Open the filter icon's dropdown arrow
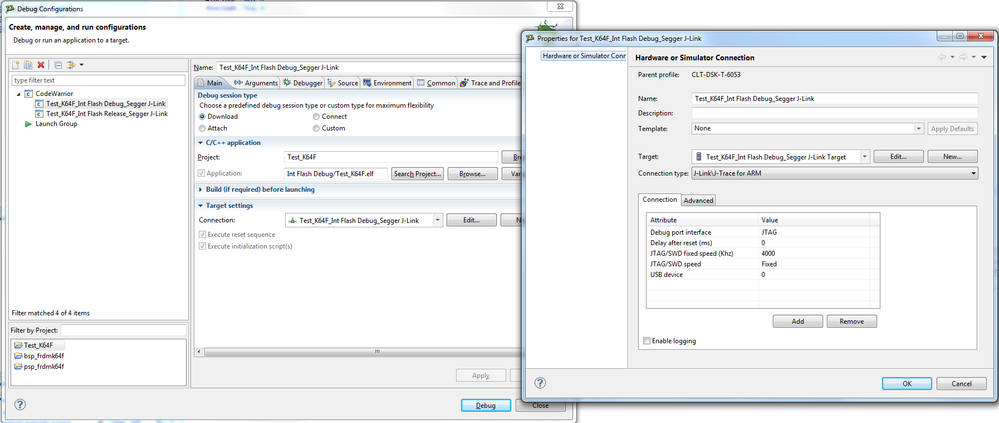This screenshot has height=423, width=999. (82, 65)
